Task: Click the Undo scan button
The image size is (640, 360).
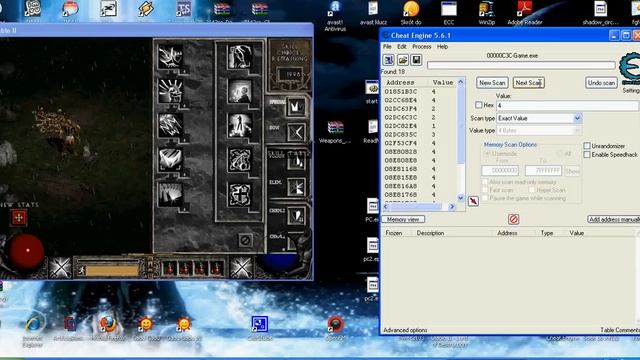Action: [601, 83]
